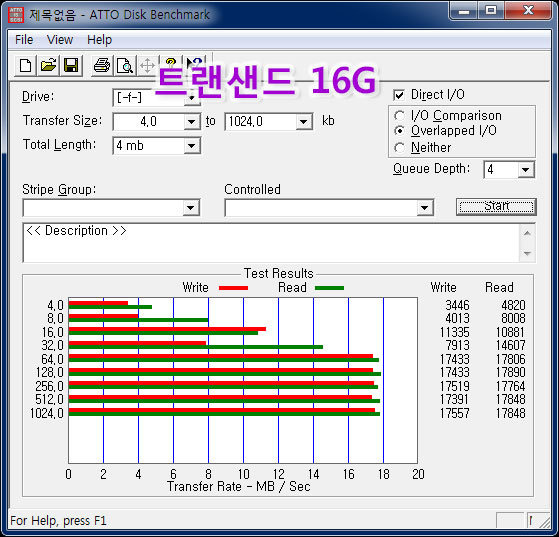The height and width of the screenshot is (537, 559).
Task: Expand the Controlled dropdown
Action: pos(425,208)
